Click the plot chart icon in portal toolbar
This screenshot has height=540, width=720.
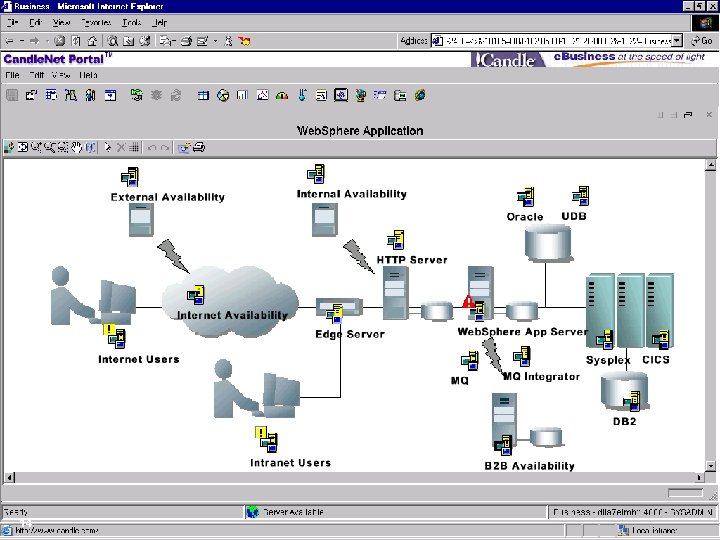tap(262, 96)
